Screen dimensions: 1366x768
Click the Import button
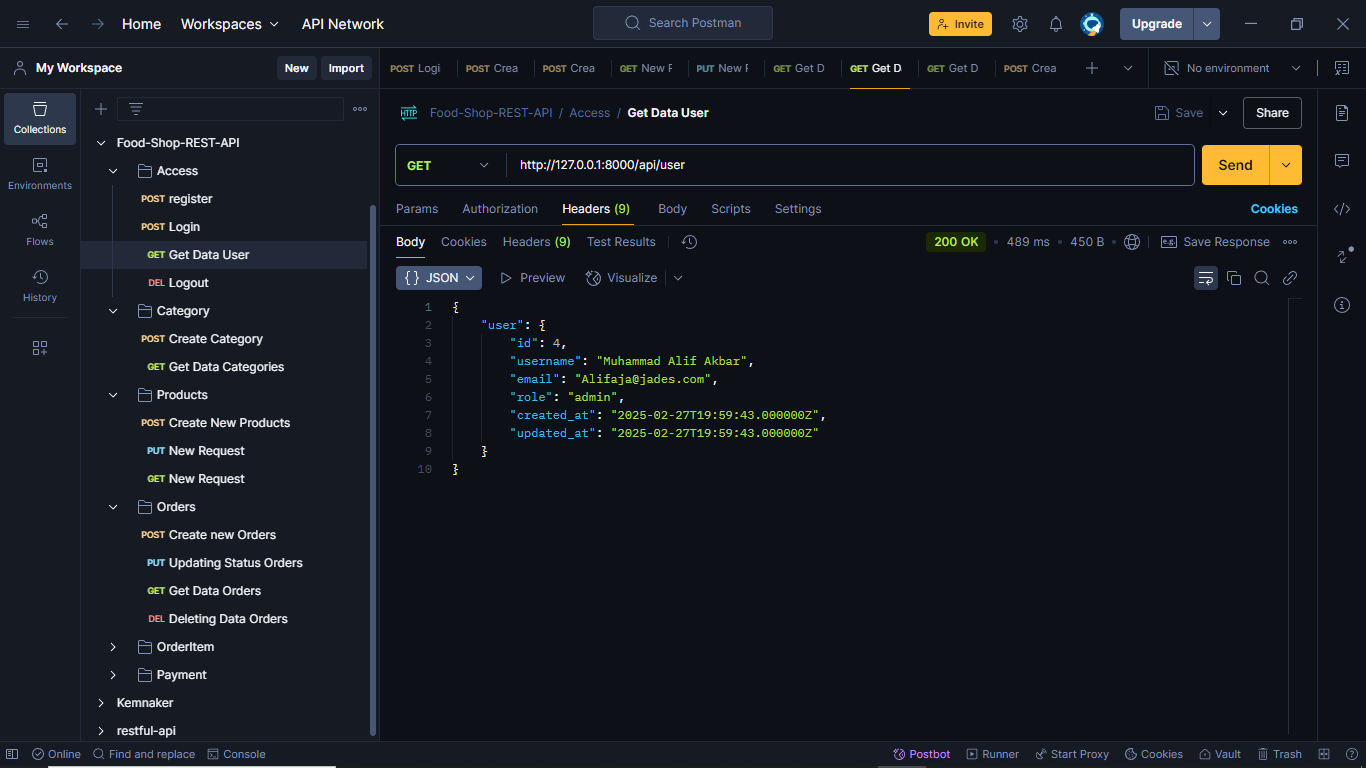346,68
